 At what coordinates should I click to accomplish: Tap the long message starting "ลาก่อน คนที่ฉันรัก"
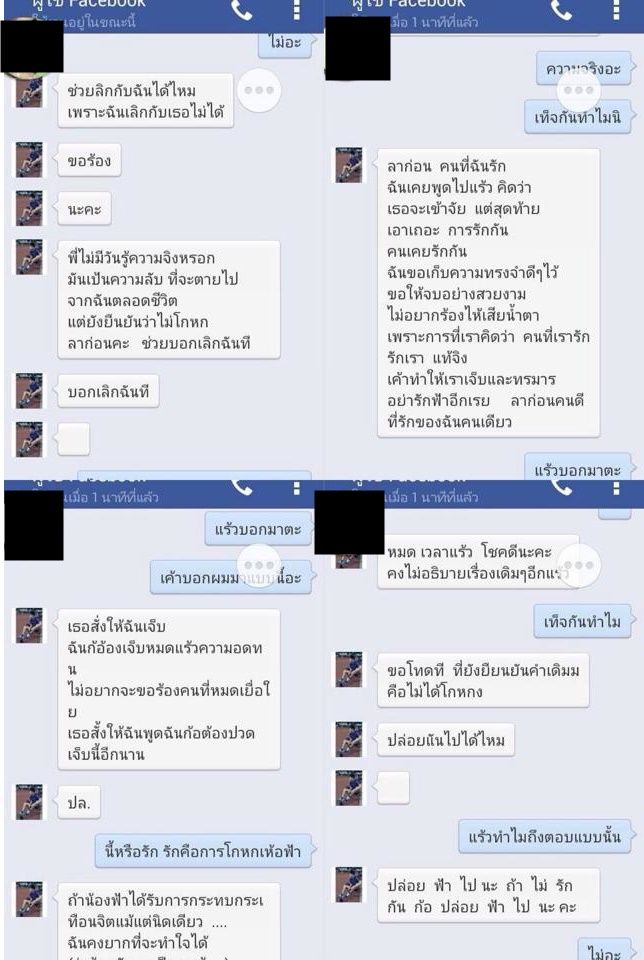pos(489,293)
